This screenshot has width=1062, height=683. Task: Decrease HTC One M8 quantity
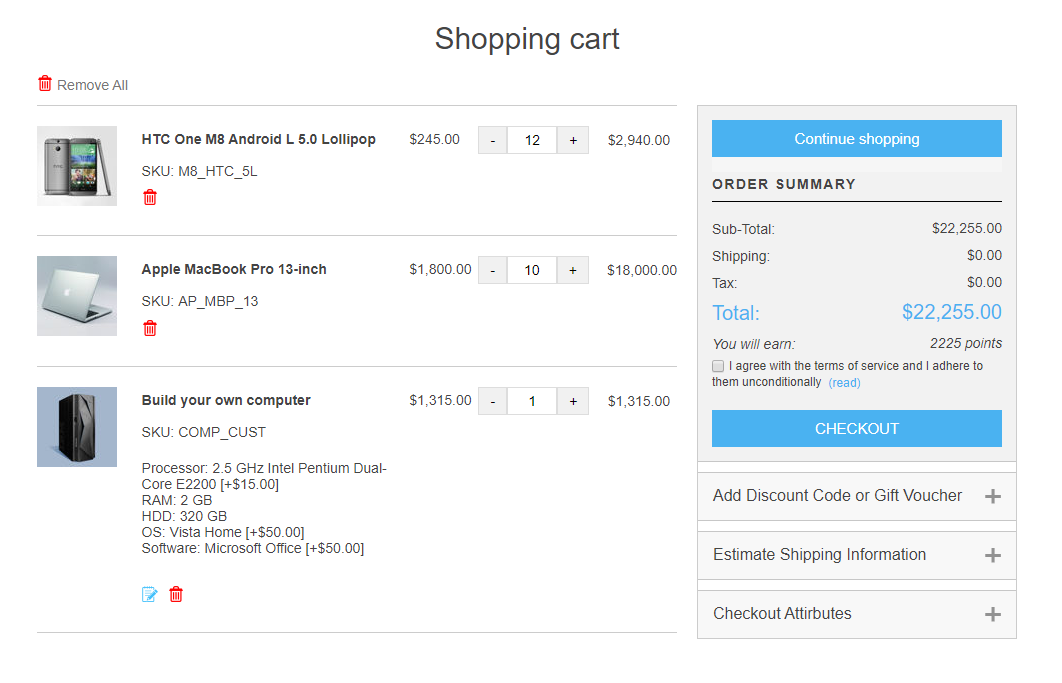pyautogui.click(x=492, y=140)
